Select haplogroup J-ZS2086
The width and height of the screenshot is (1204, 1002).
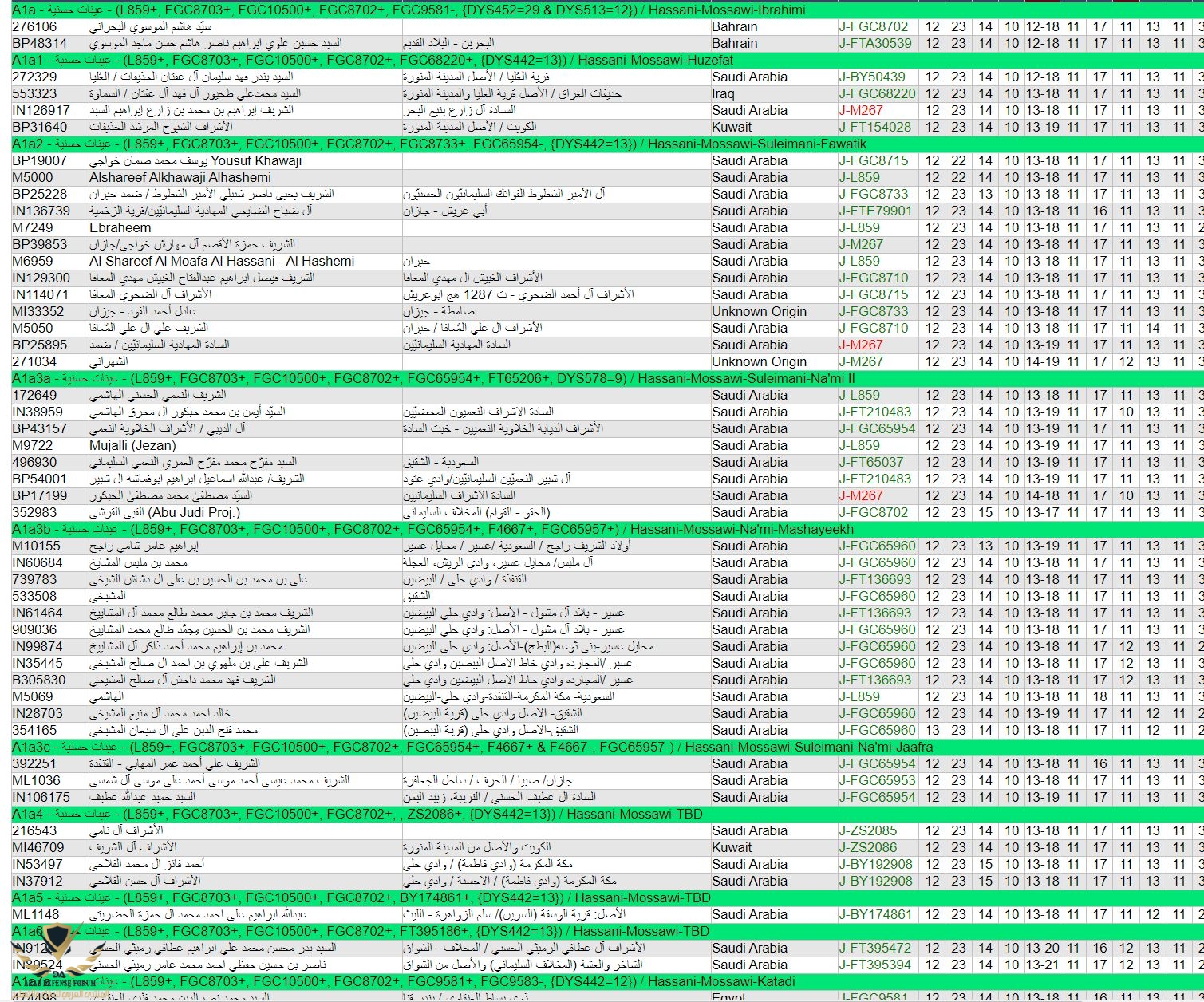[x=867, y=848]
